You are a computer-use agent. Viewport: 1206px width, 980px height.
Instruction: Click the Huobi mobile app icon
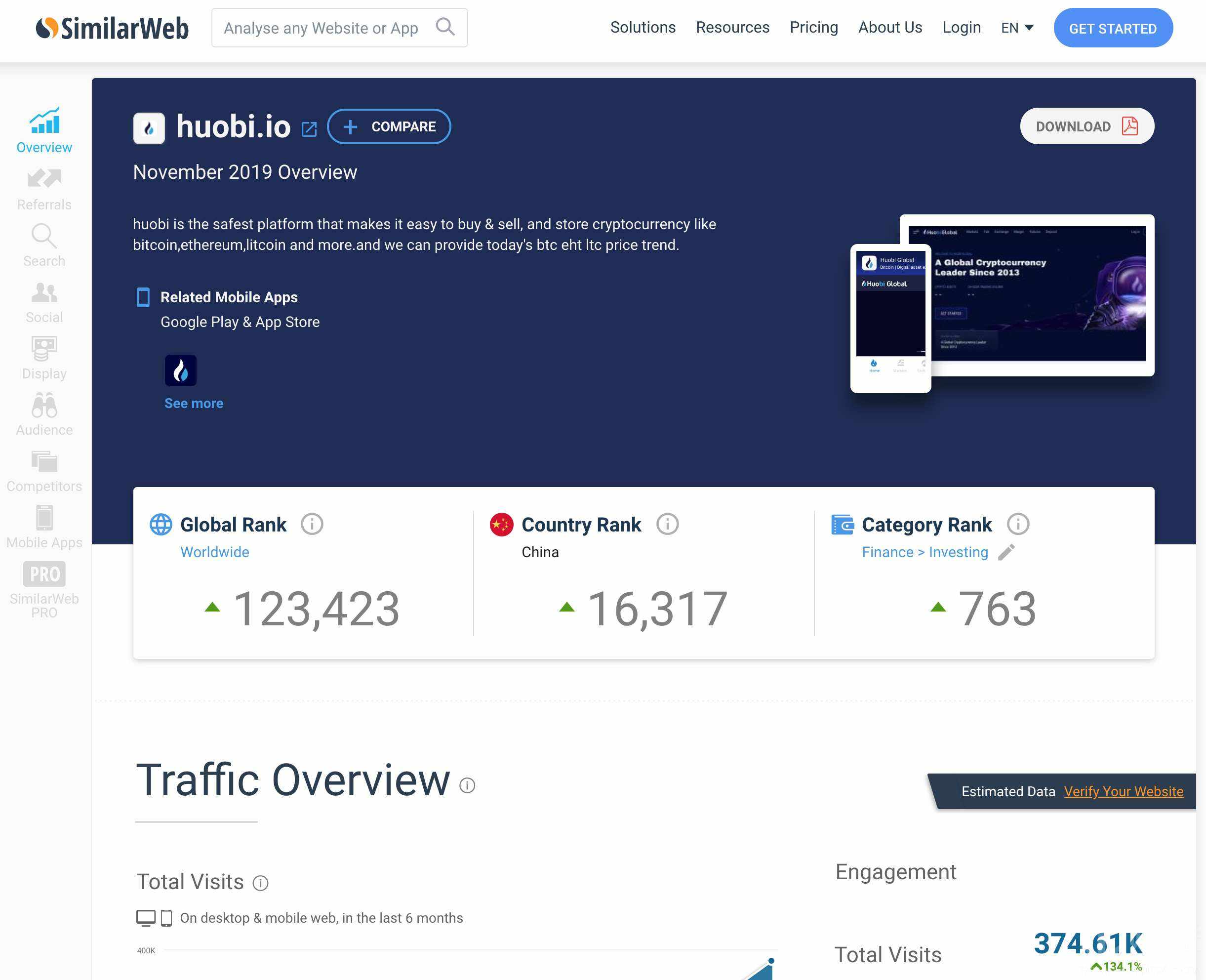181,370
